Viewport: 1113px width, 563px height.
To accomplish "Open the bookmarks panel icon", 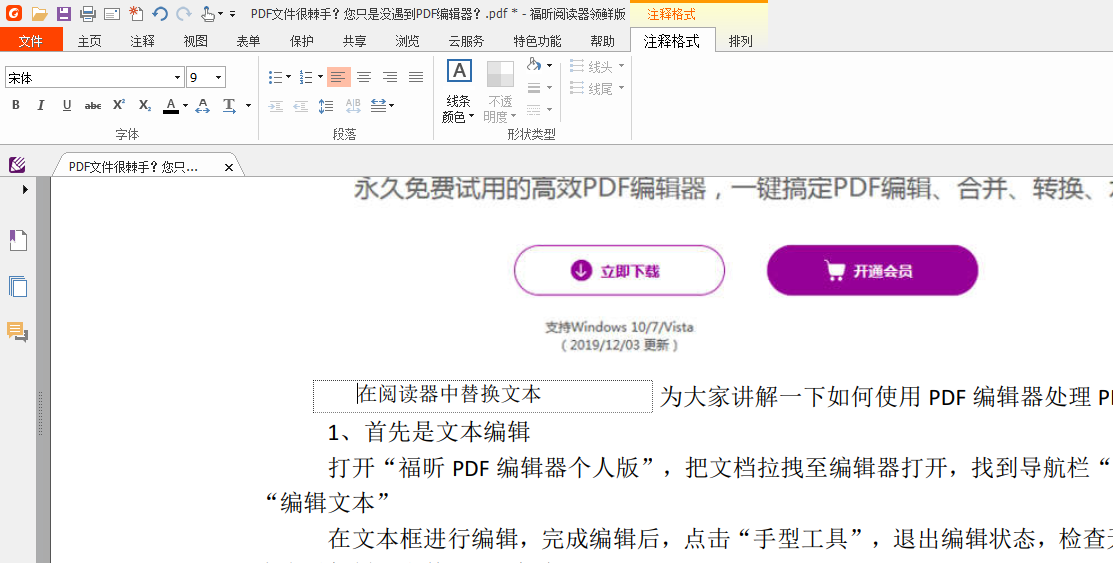I will [x=18, y=241].
